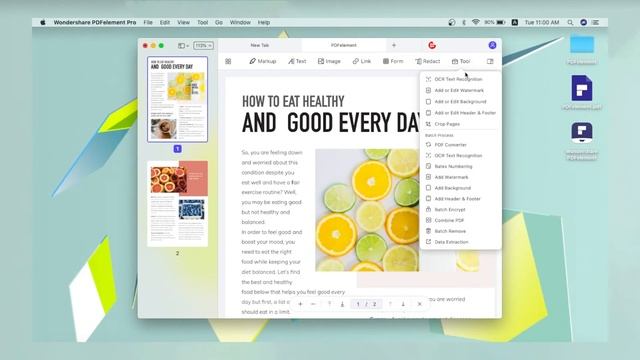The width and height of the screenshot is (640, 360).
Task: Zoom out with the minus button in bottom bar
Action: tap(313, 304)
